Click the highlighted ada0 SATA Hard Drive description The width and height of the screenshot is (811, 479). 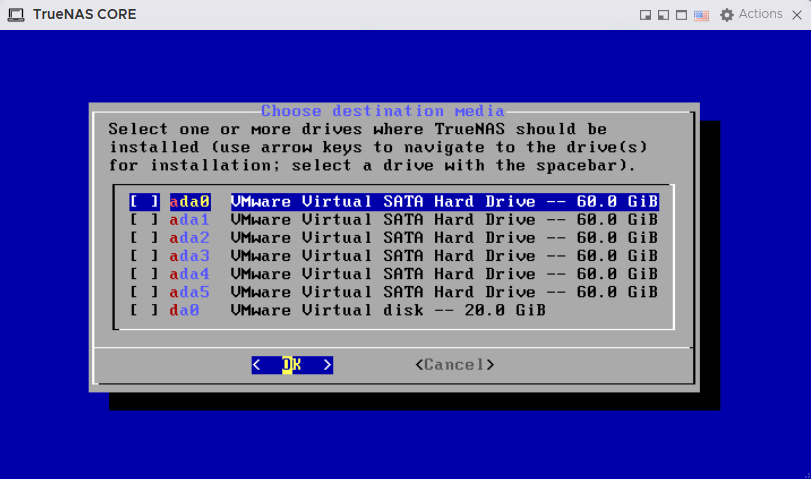click(x=444, y=201)
